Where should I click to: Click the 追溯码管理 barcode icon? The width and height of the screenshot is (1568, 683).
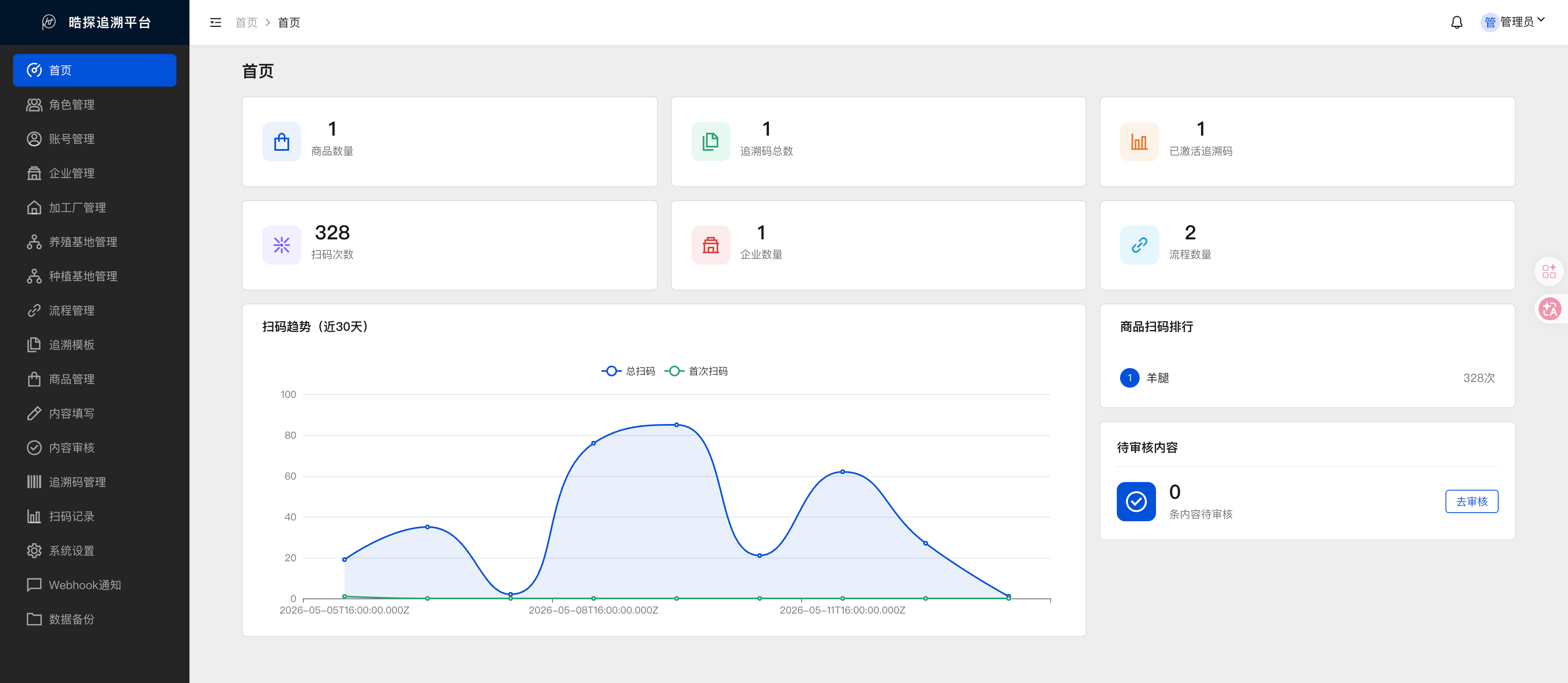tap(34, 482)
